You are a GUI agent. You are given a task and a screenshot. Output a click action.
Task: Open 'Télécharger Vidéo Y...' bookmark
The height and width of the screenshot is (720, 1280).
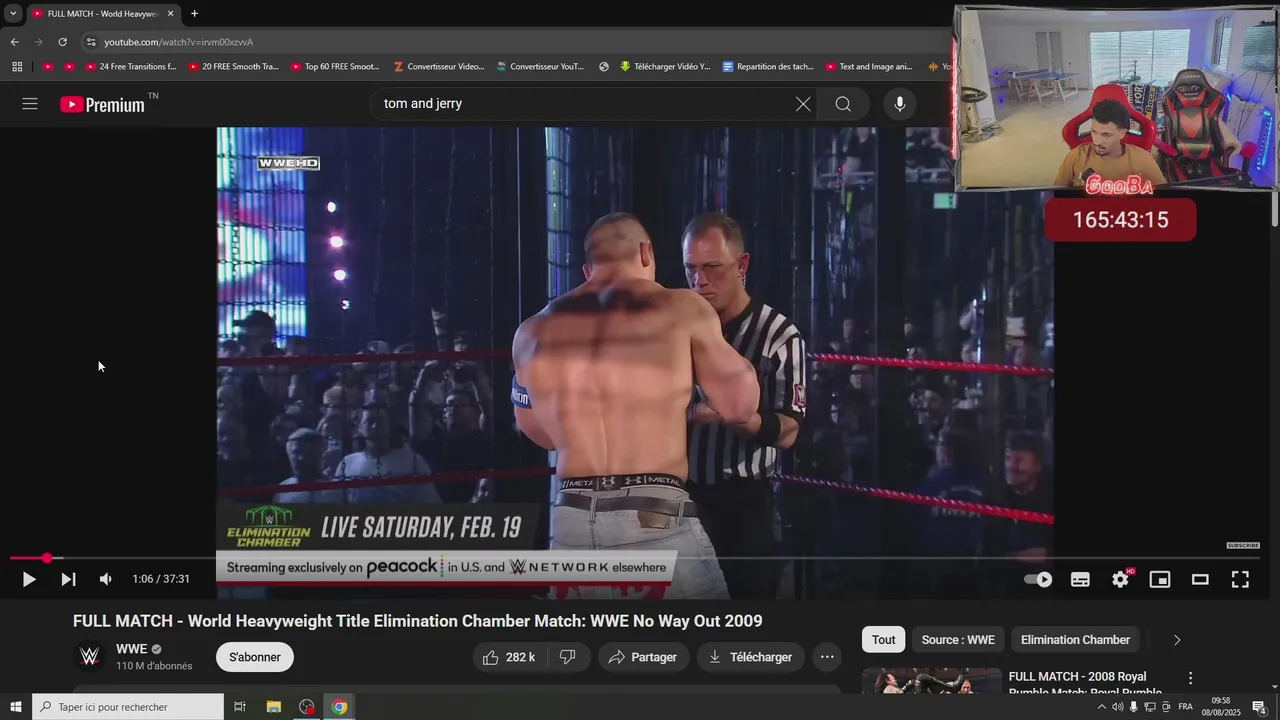tap(665, 67)
